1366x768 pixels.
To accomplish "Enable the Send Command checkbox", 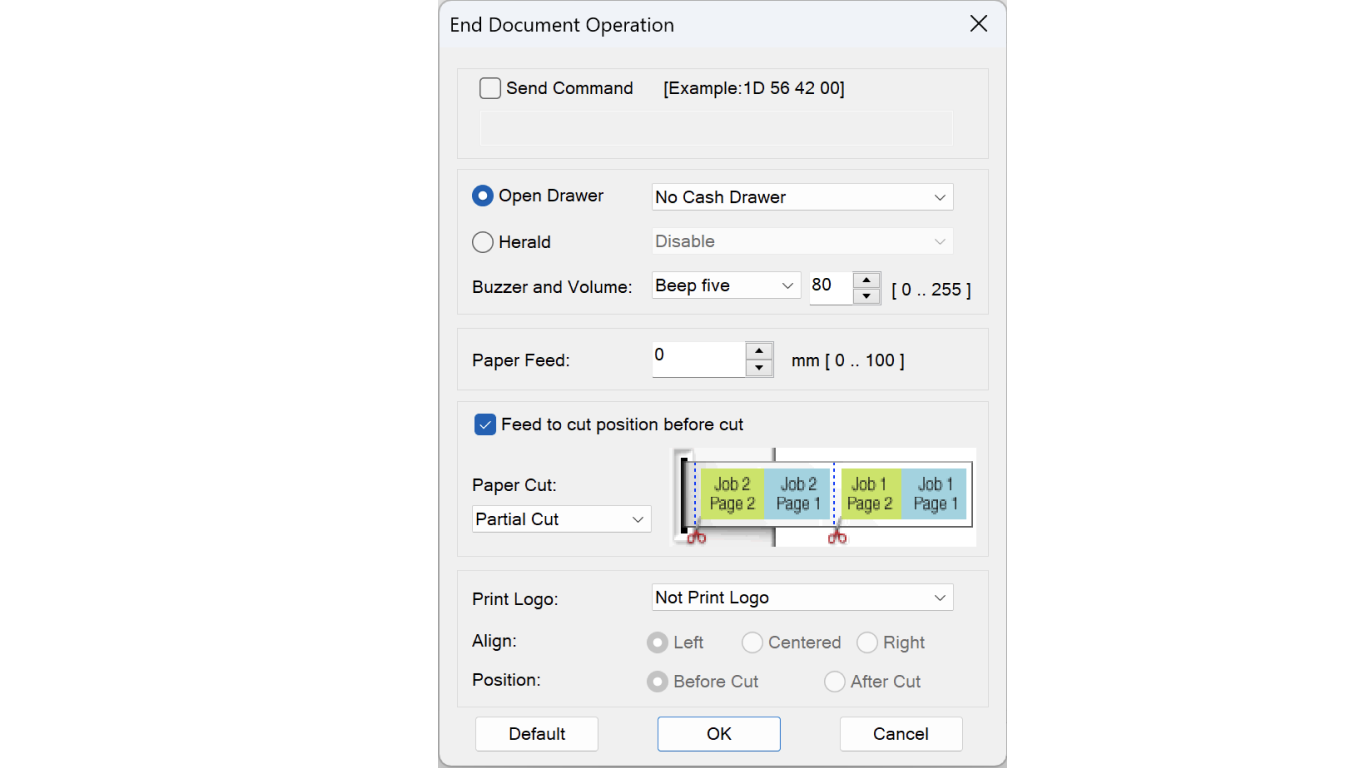I will click(490, 88).
